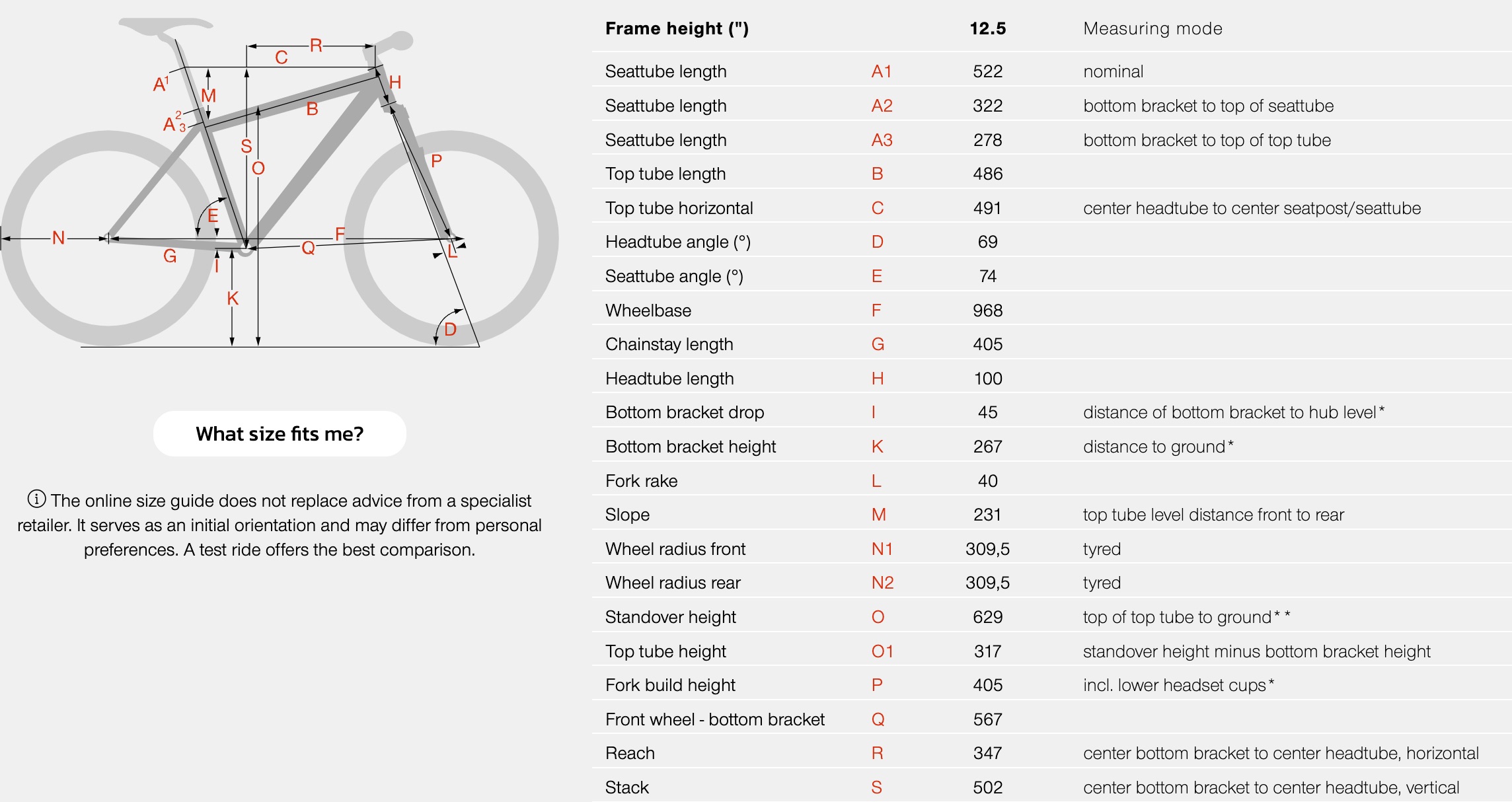Click the 'What size fits me?' button
This screenshot has height=802, width=1512.
tap(280, 433)
